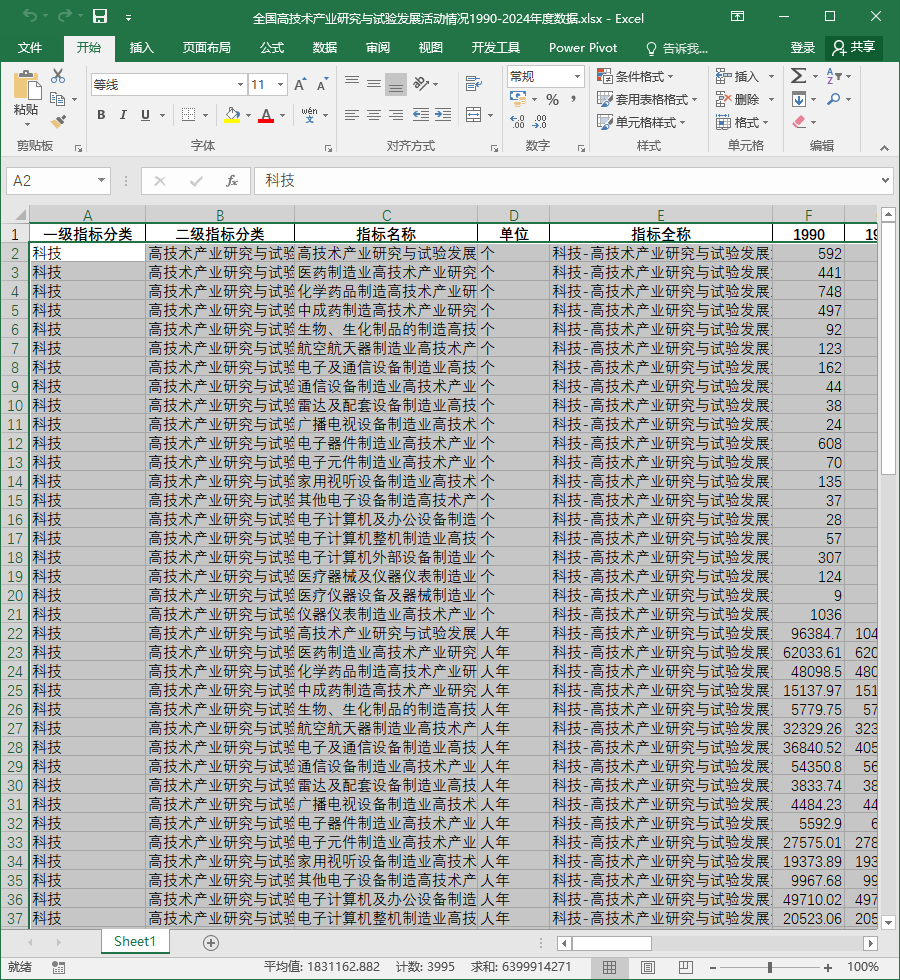Open the Name Box dropdown arrow

pyautogui.click(x=101, y=181)
